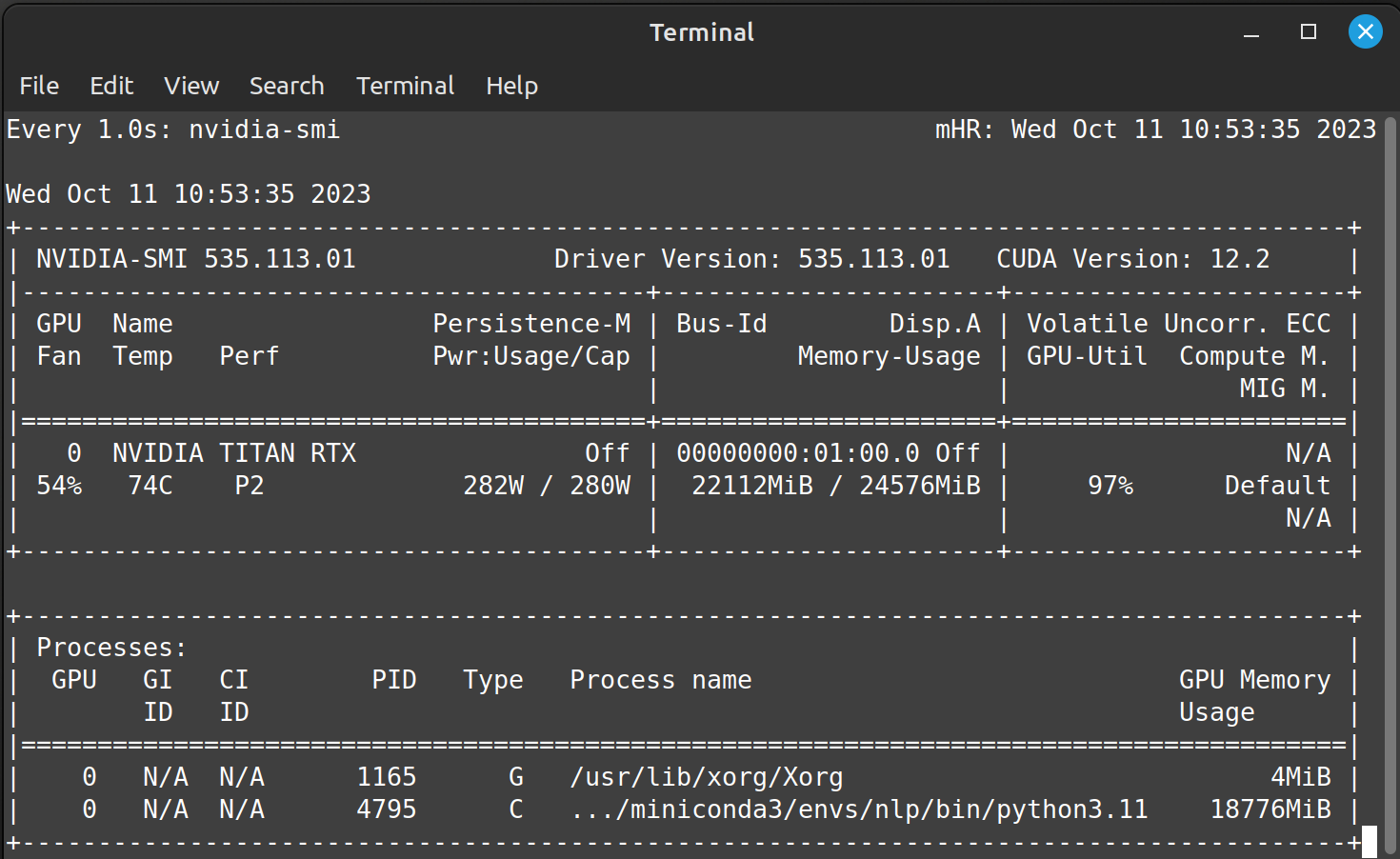Click the 'Wed Oct 11 10:53:35 2023' date line
This screenshot has width=1400, height=859.
(189, 194)
